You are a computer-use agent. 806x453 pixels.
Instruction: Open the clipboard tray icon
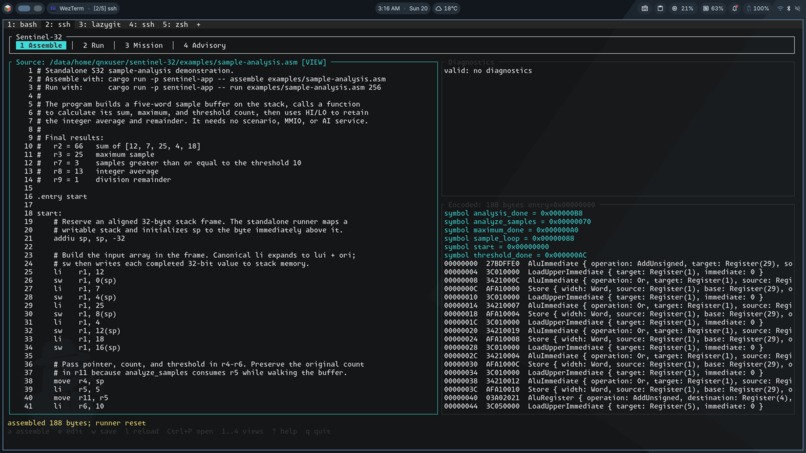click(660, 8)
